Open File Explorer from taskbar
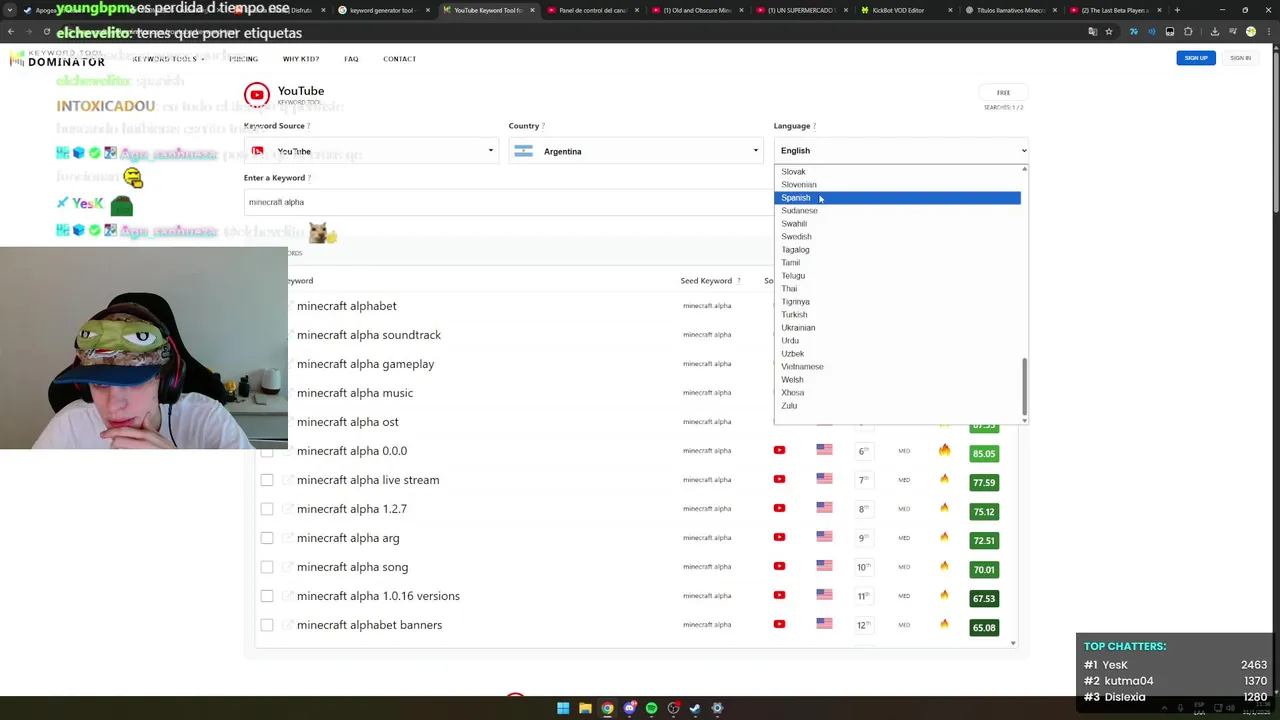Image resolution: width=1280 pixels, height=720 pixels. 585,708
